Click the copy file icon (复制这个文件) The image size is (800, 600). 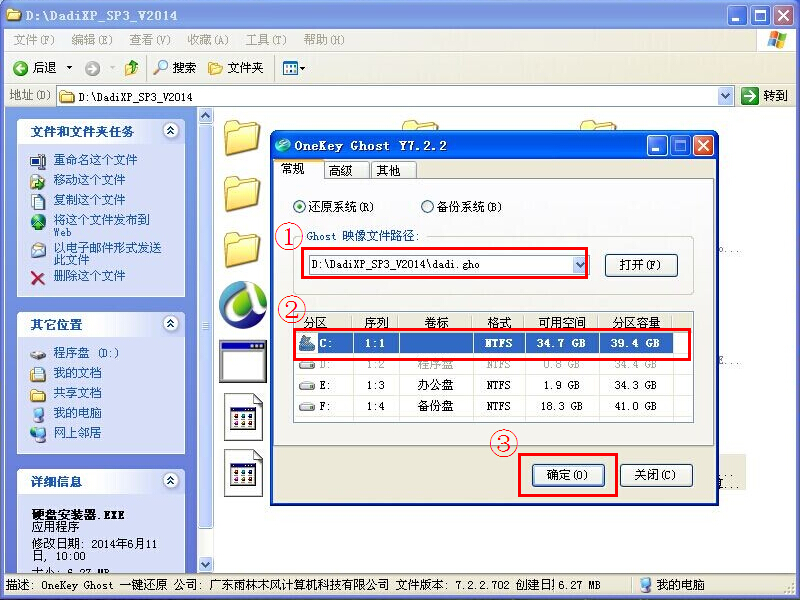point(38,201)
